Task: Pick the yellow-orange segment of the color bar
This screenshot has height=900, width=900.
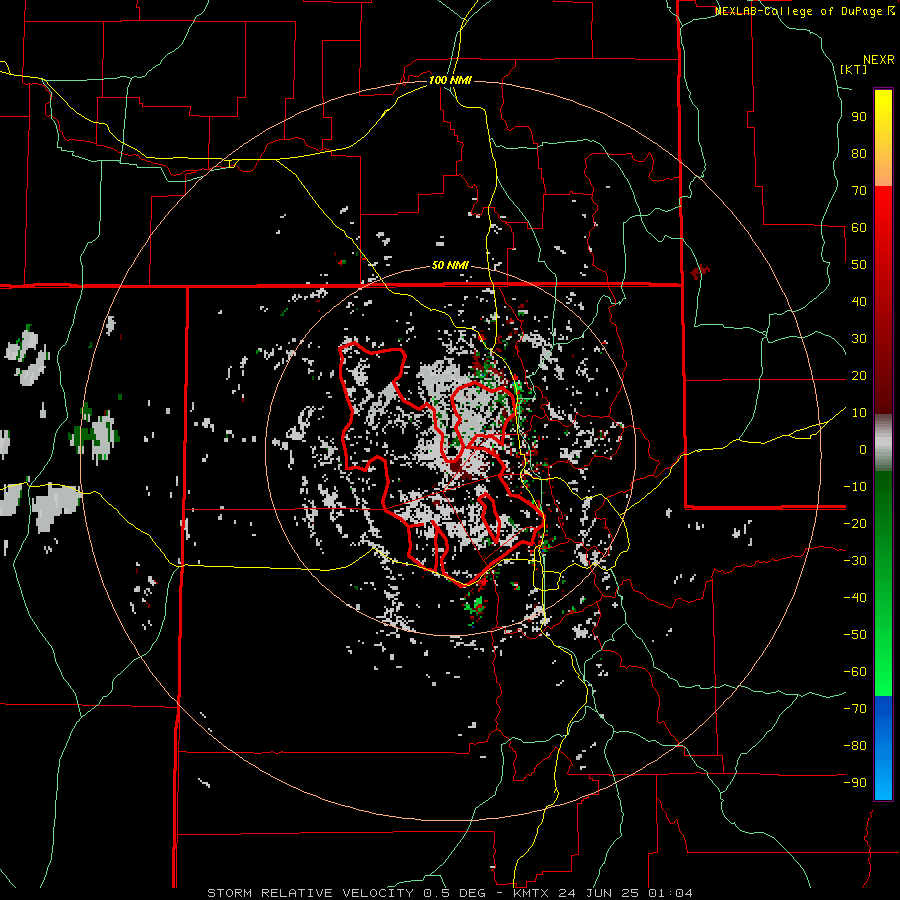Action: [x=883, y=138]
